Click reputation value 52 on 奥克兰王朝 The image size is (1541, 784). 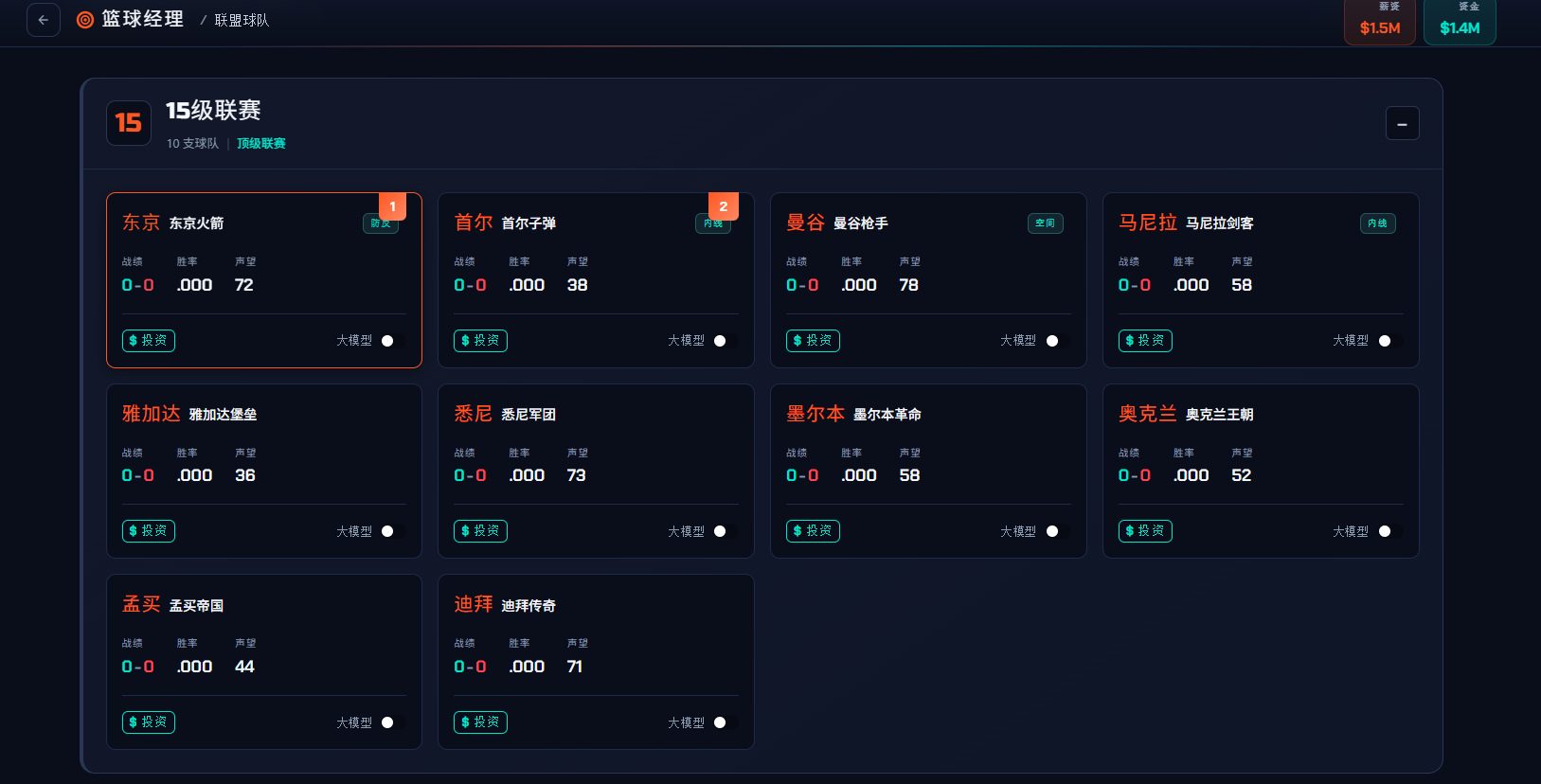pos(1242,475)
